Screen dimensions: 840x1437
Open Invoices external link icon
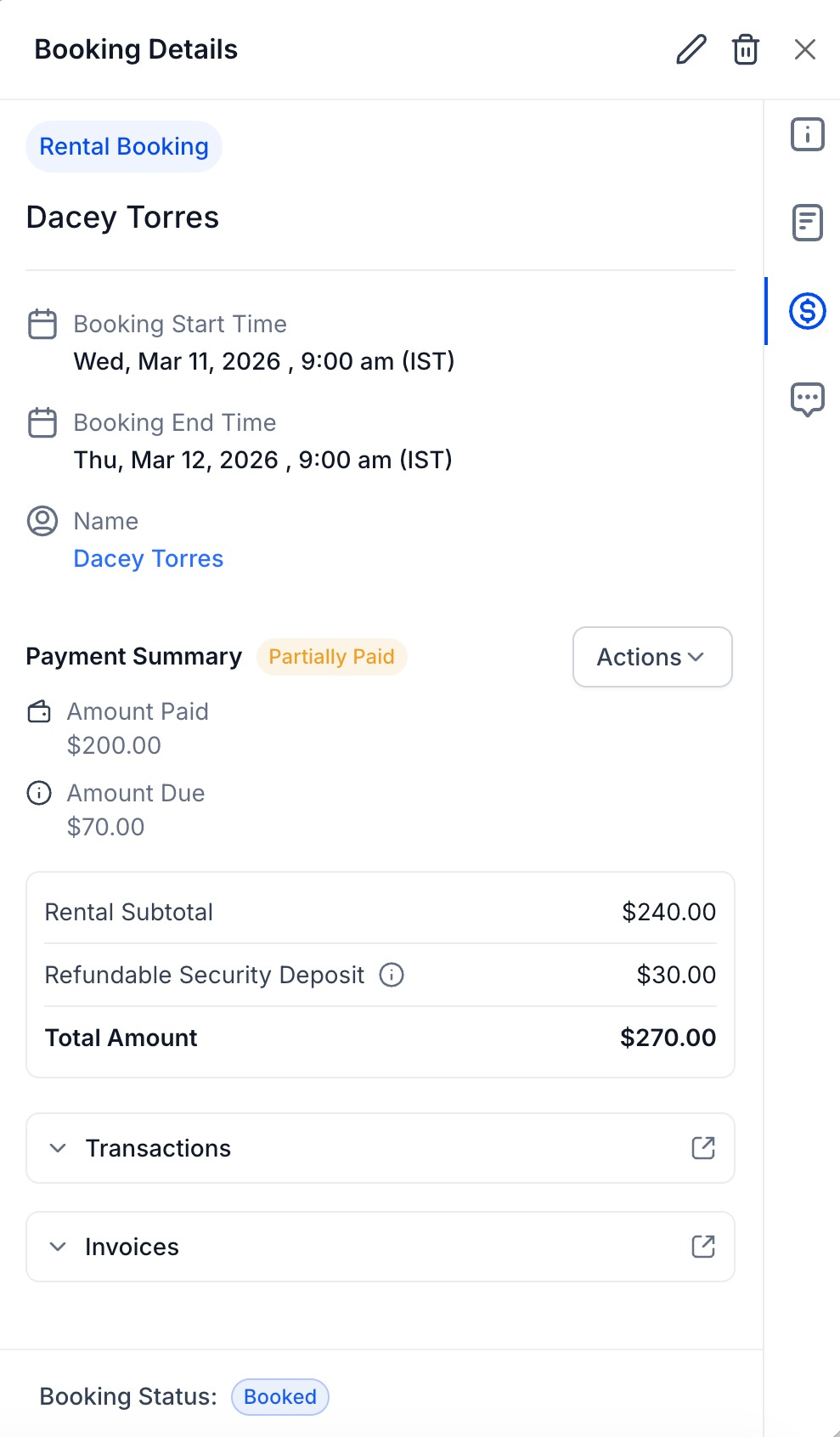(702, 1247)
